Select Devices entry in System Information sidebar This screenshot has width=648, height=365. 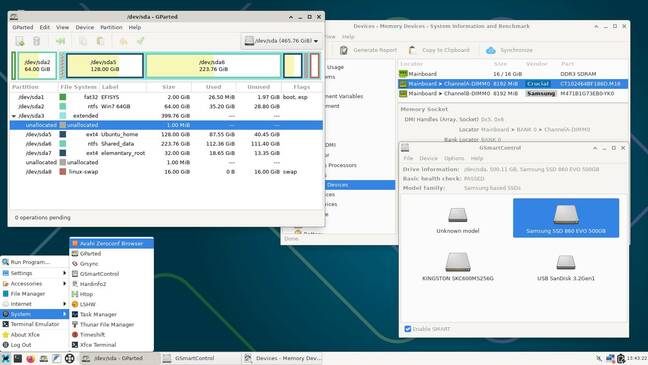[359, 185]
